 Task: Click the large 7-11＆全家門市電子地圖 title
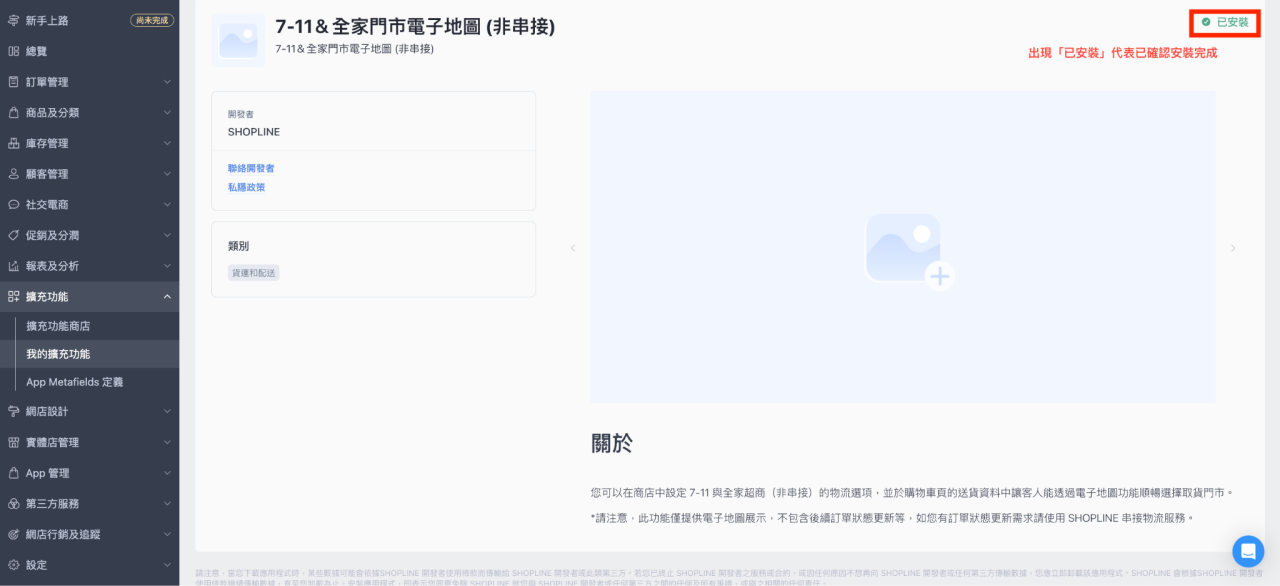(415, 27)
